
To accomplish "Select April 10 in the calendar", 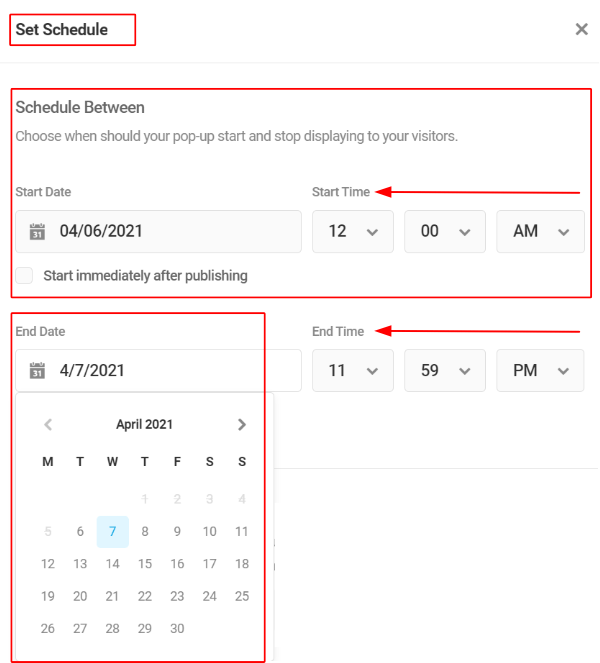I will coord(209,531).
